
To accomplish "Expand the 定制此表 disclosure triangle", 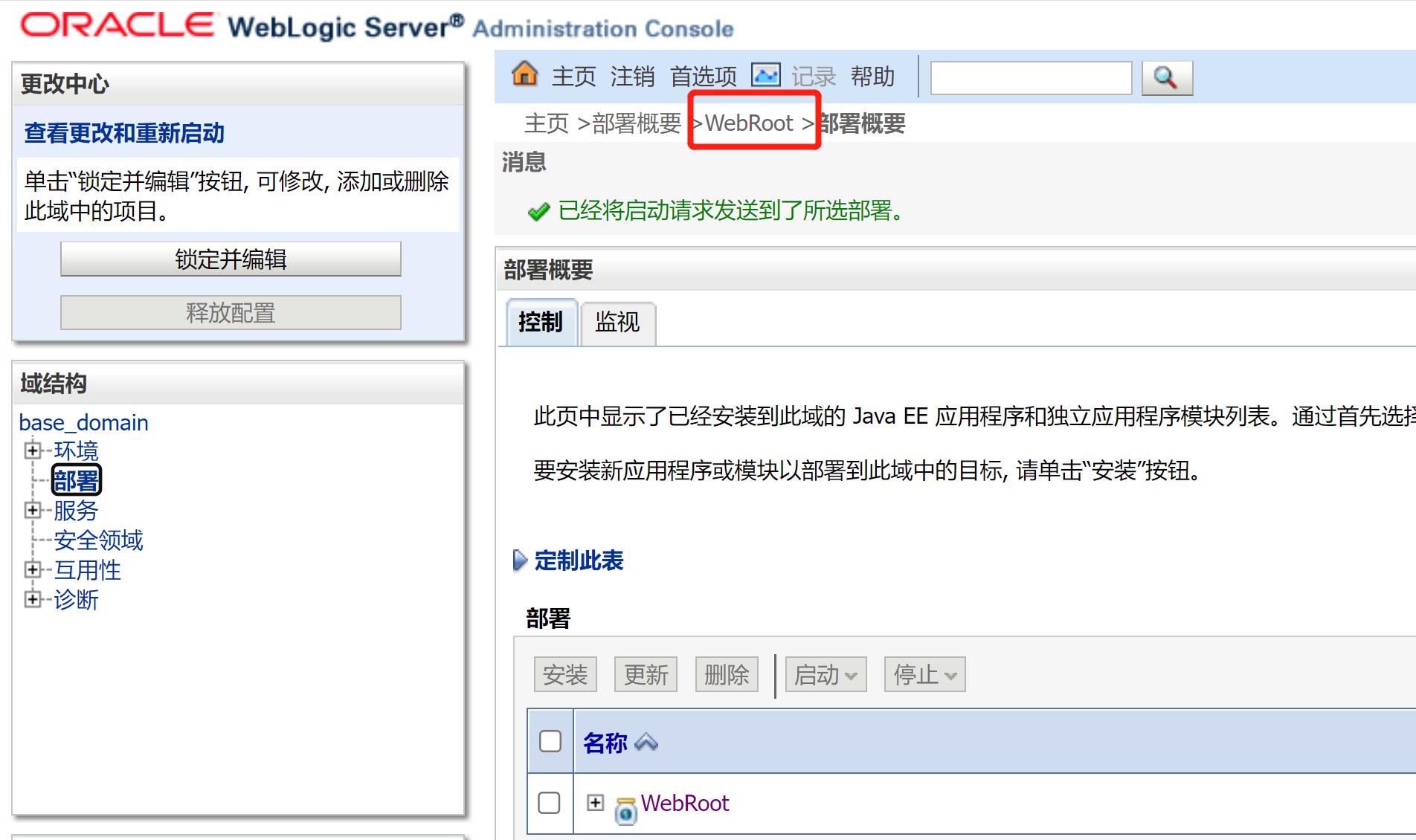I will click(520, 560).
